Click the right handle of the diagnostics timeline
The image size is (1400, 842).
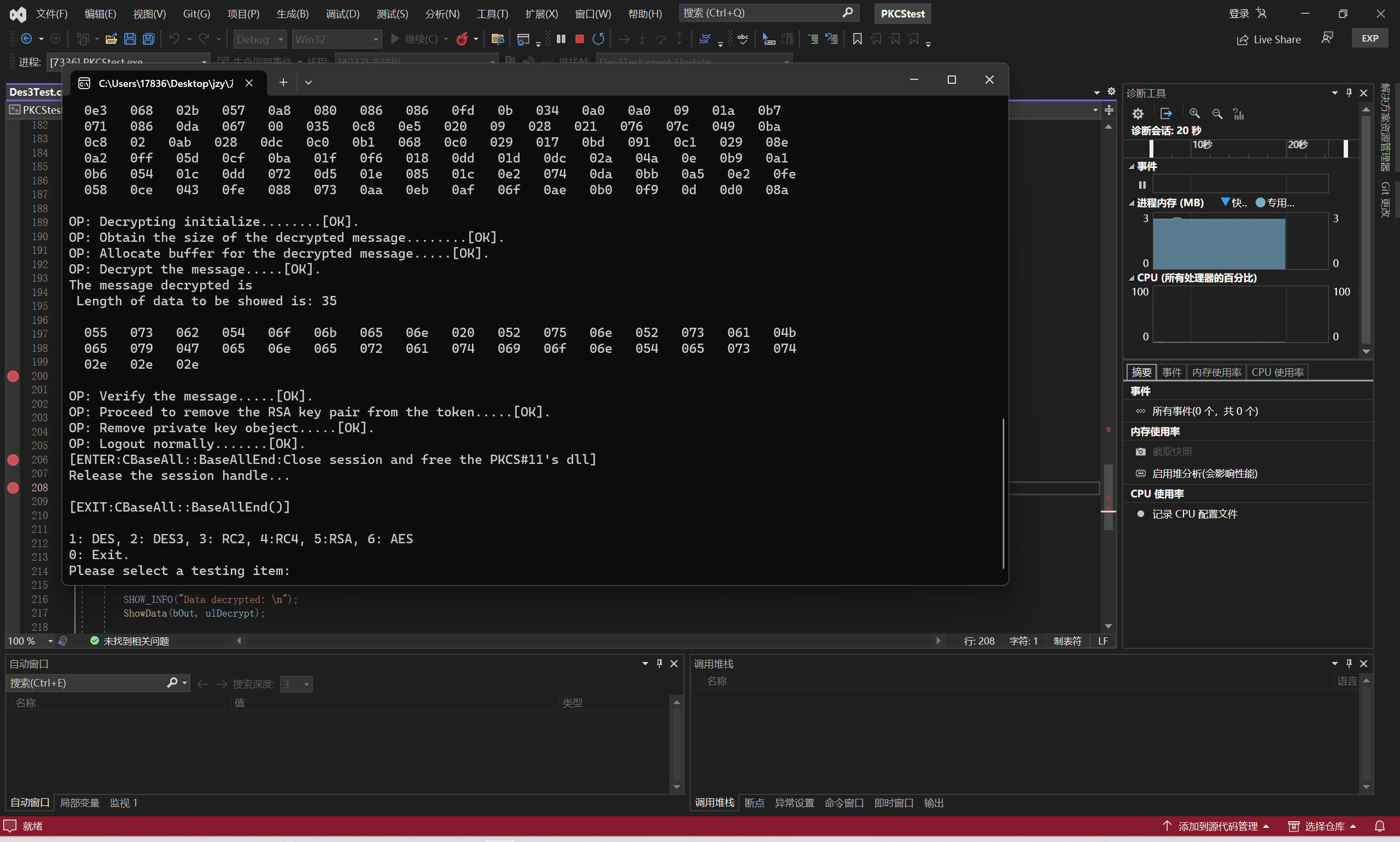click(1345, 148)
